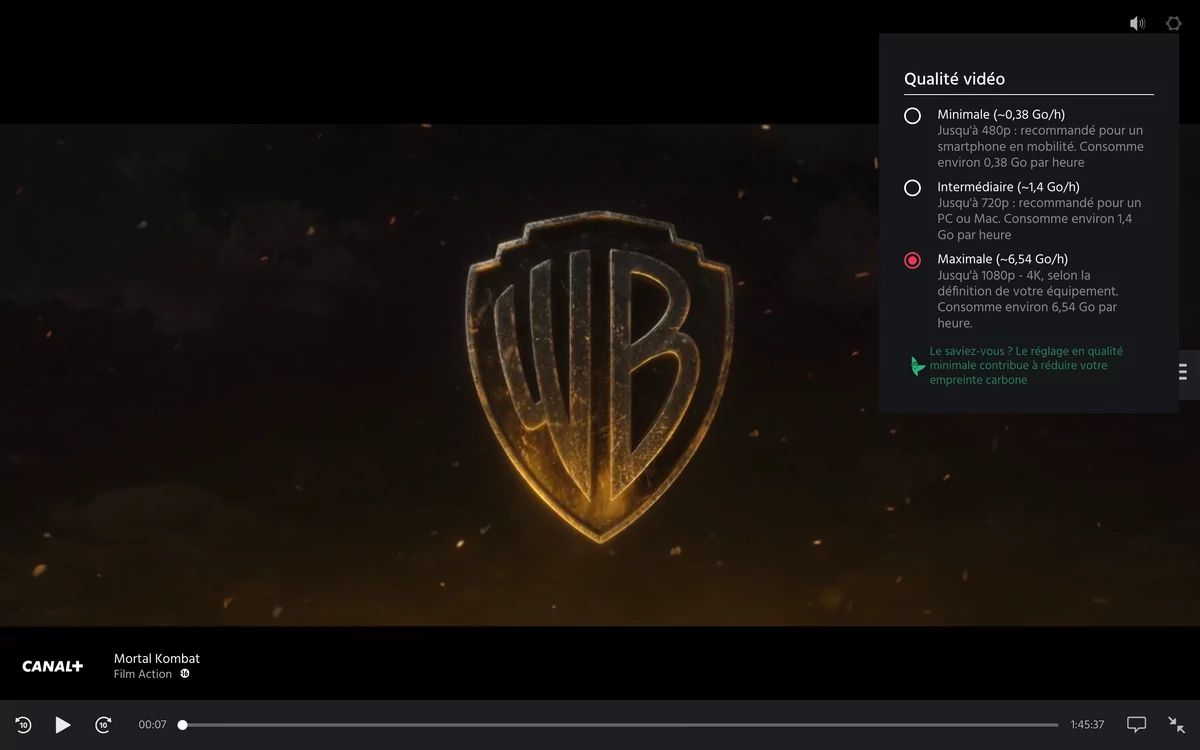
Task: Mute the audio with the speaker icon
Action: (x=1137, y=23)
